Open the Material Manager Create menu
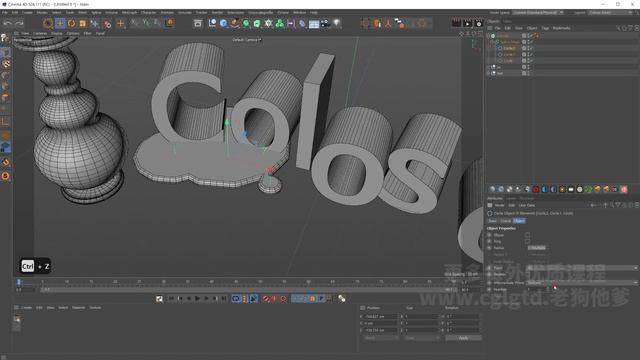 (x=26, y=308)
